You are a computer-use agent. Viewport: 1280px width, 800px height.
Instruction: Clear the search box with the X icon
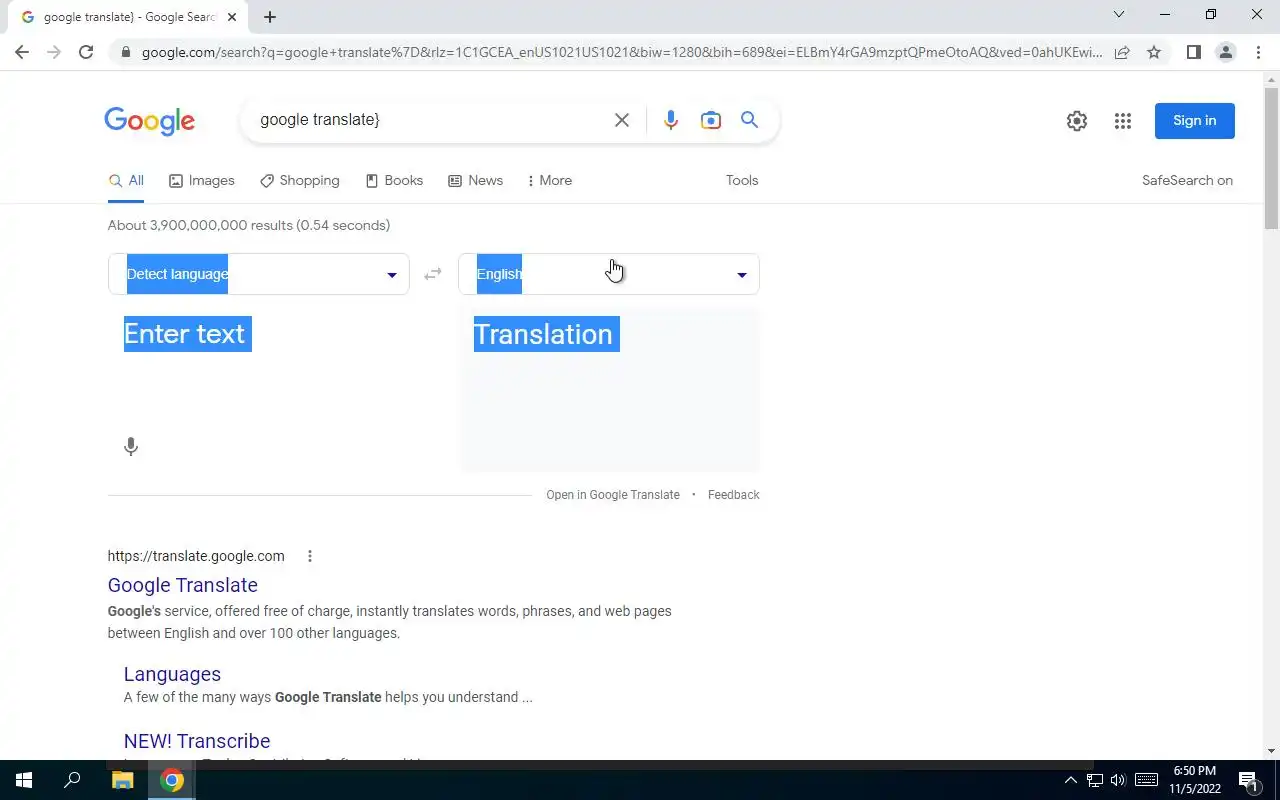point(621,120)
